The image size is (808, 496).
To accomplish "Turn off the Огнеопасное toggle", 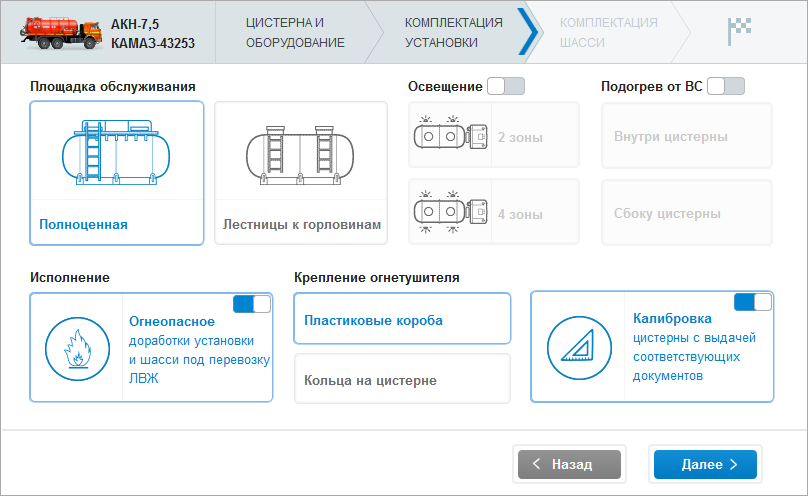I will click(x=251, y=304).
